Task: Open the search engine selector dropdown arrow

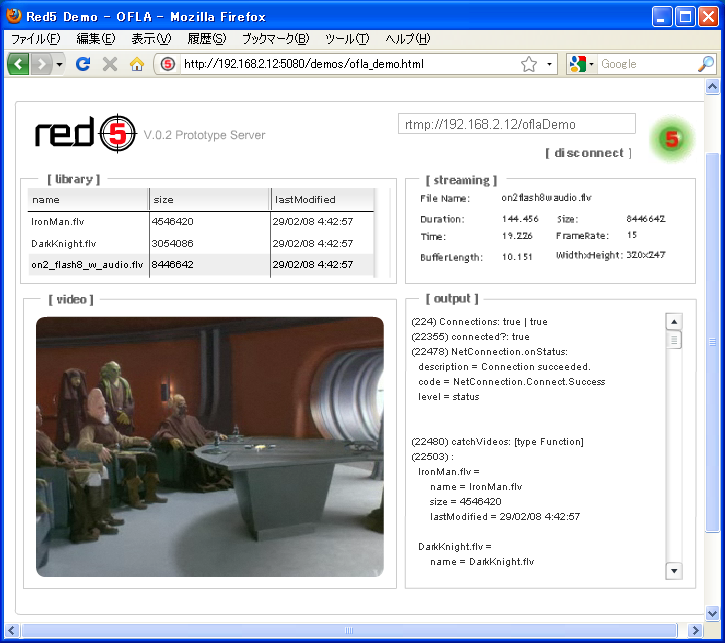Action: click(x=591, y=64)
